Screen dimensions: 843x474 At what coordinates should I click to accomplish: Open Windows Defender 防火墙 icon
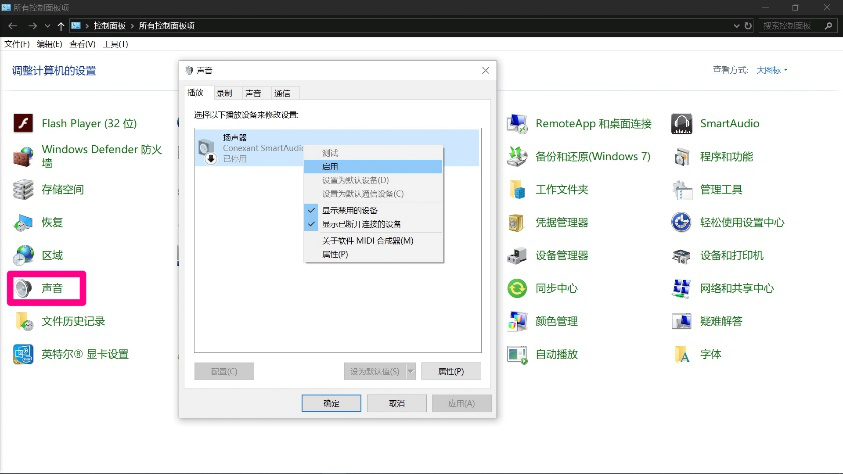(x=24, y=157)
